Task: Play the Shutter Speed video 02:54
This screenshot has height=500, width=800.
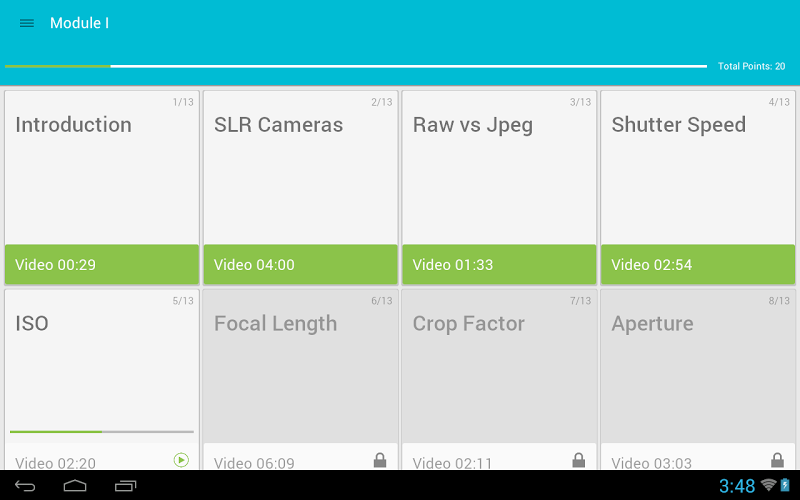Action: coord(698,265)
